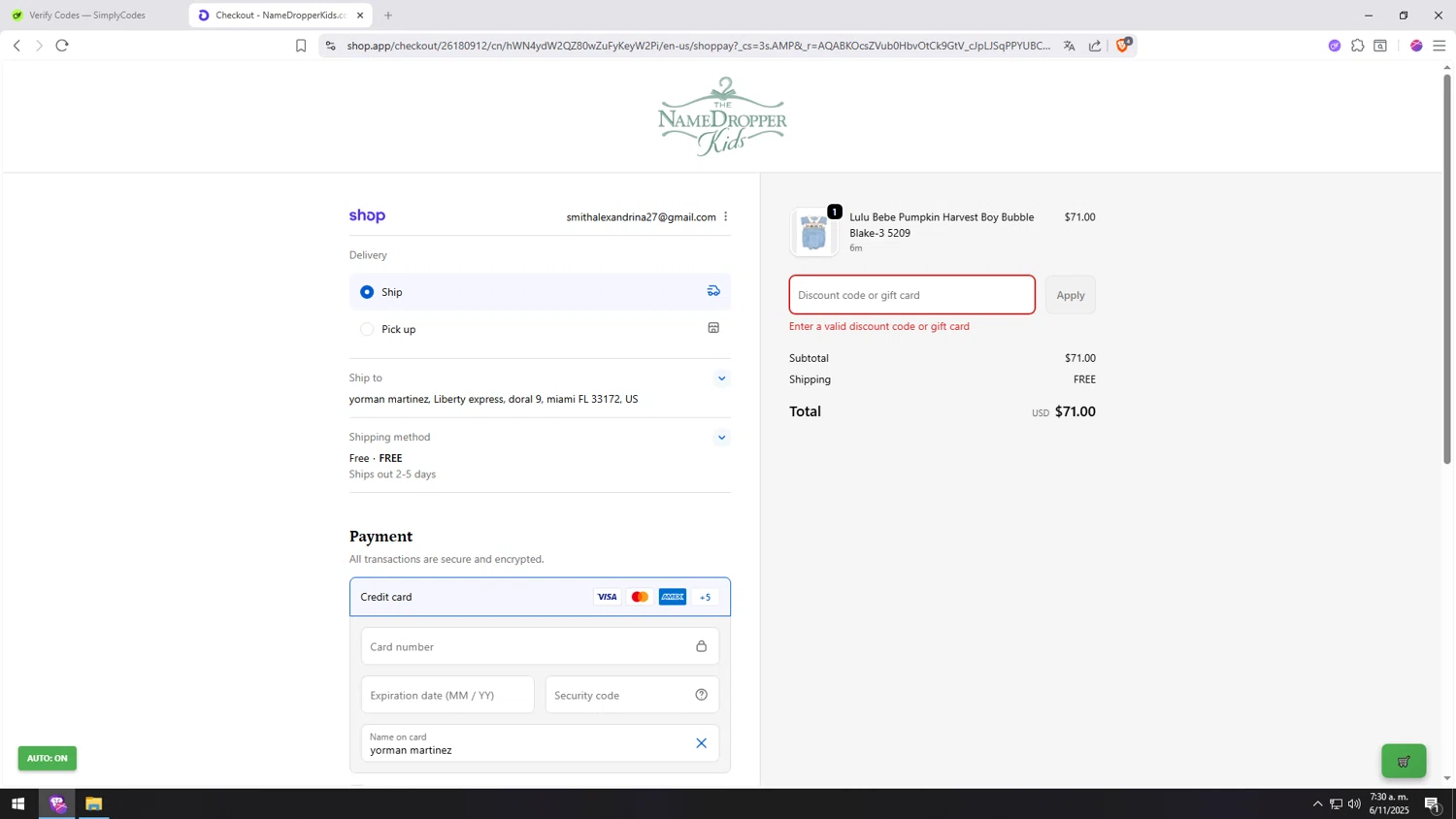Expand the Ship to section
Image resolution: width=1456 pixels, height=819 pixels.
(721, 378)
